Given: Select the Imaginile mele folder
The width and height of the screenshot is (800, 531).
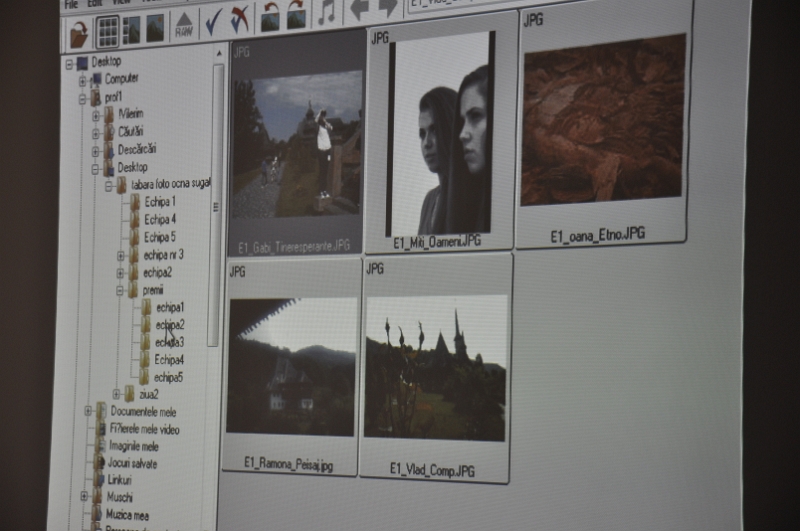Looking at the screenshot, I should (x=132, y=446).
